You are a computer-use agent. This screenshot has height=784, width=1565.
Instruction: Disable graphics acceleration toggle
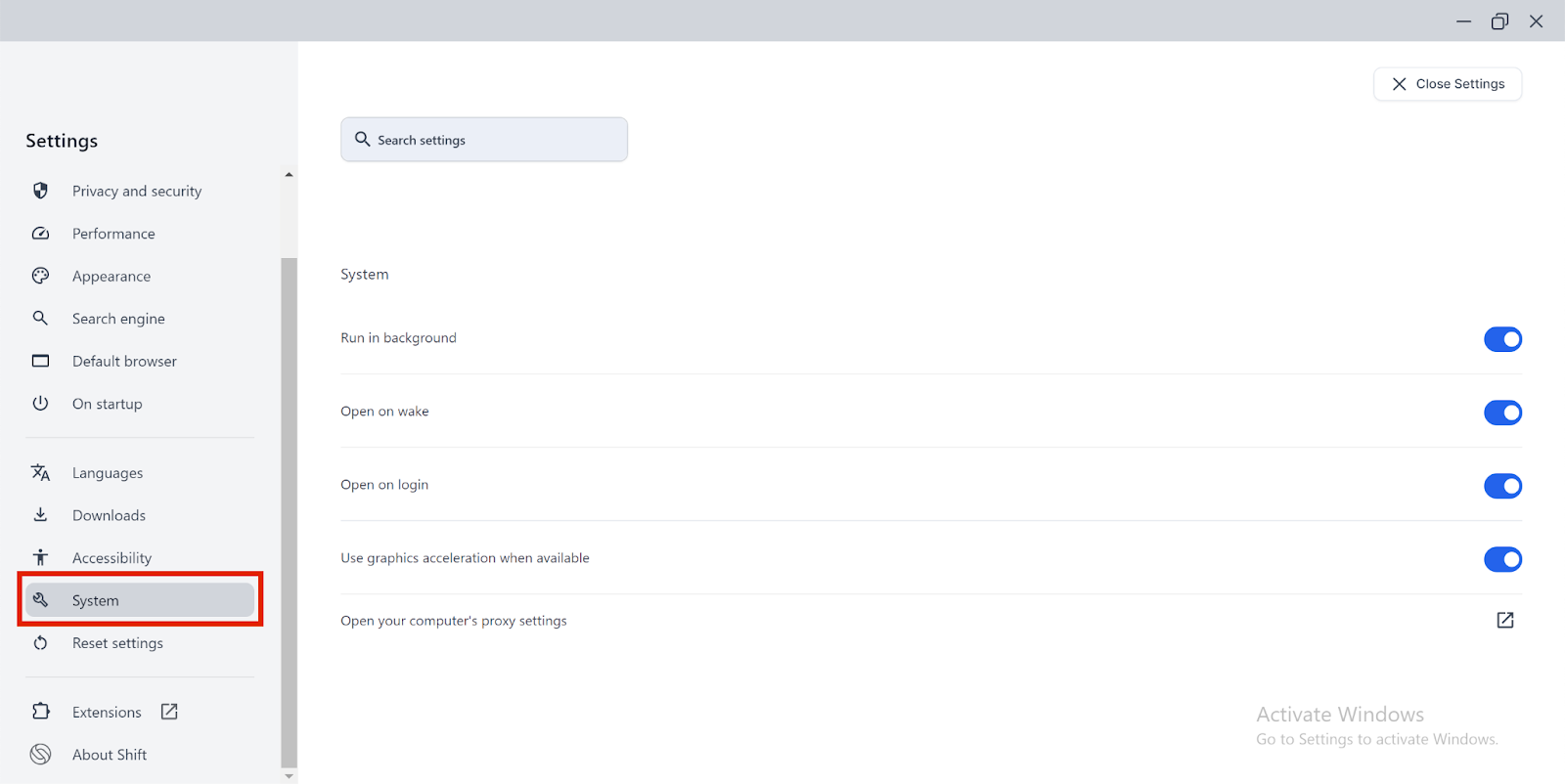[1502, 559]
